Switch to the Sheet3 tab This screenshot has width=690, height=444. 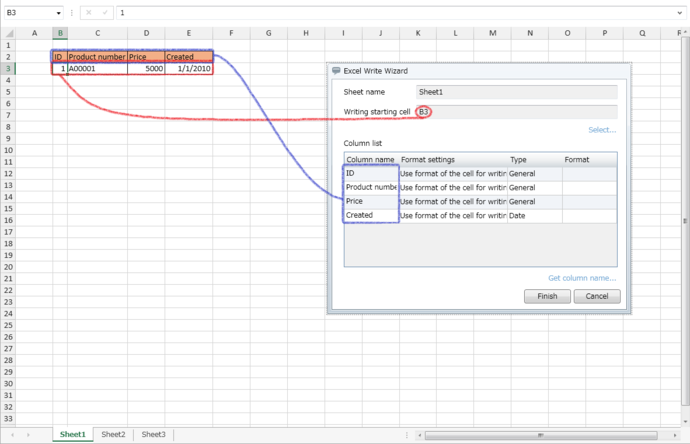click(x=153, y=435)
